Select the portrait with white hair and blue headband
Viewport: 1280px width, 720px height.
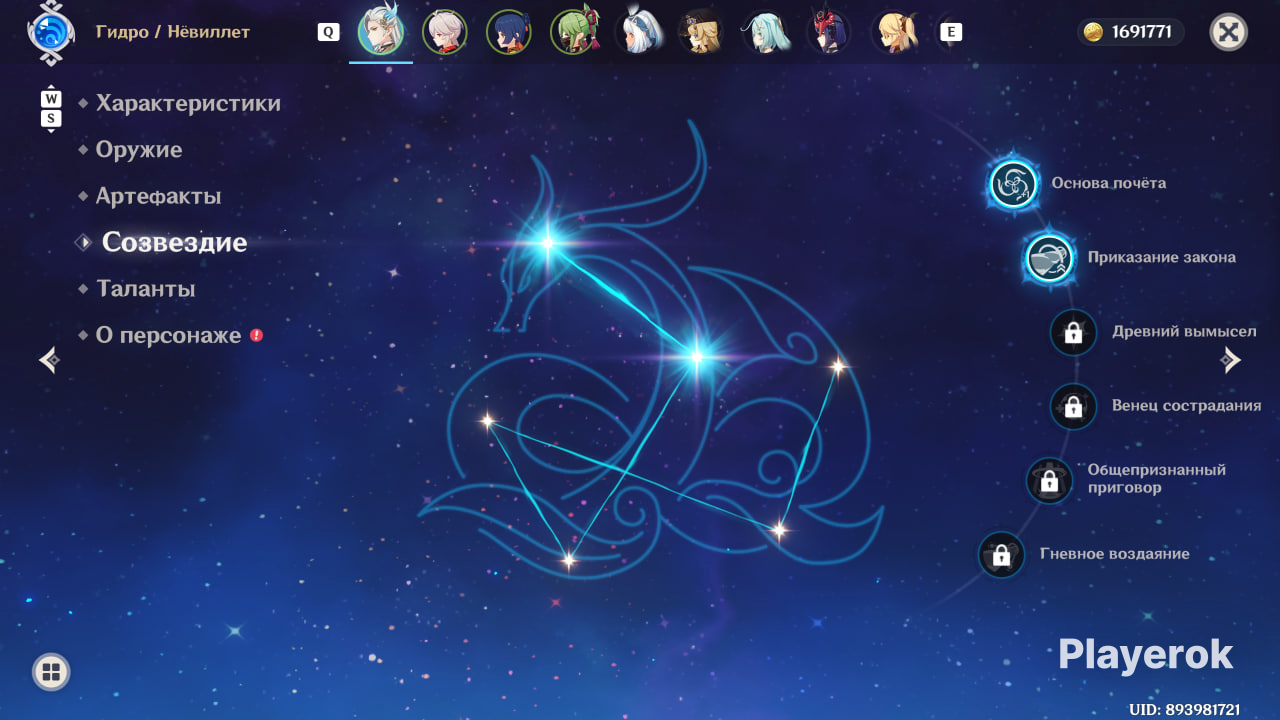[639, 33]
